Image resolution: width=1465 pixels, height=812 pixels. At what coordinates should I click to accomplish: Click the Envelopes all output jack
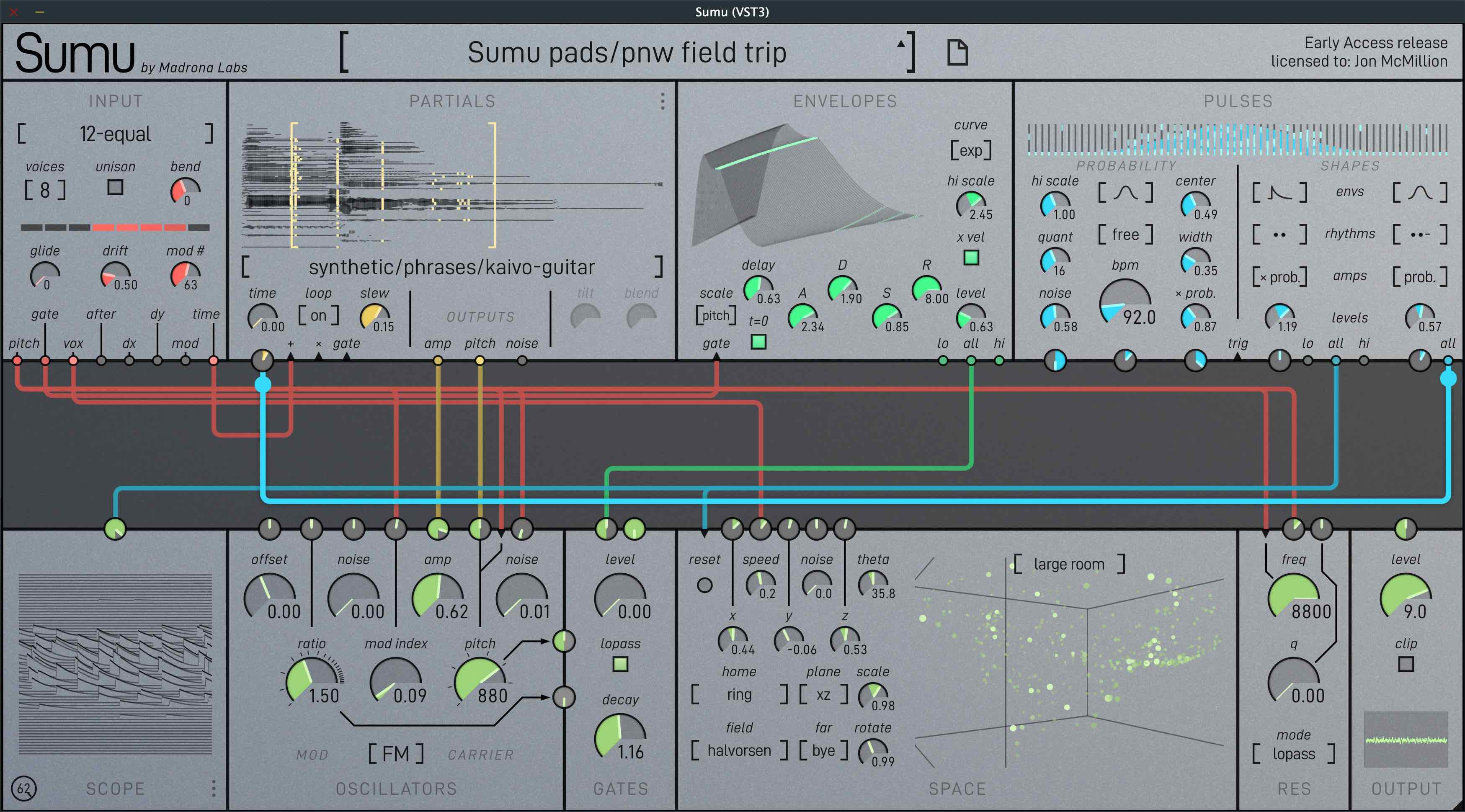pos(971,360)
